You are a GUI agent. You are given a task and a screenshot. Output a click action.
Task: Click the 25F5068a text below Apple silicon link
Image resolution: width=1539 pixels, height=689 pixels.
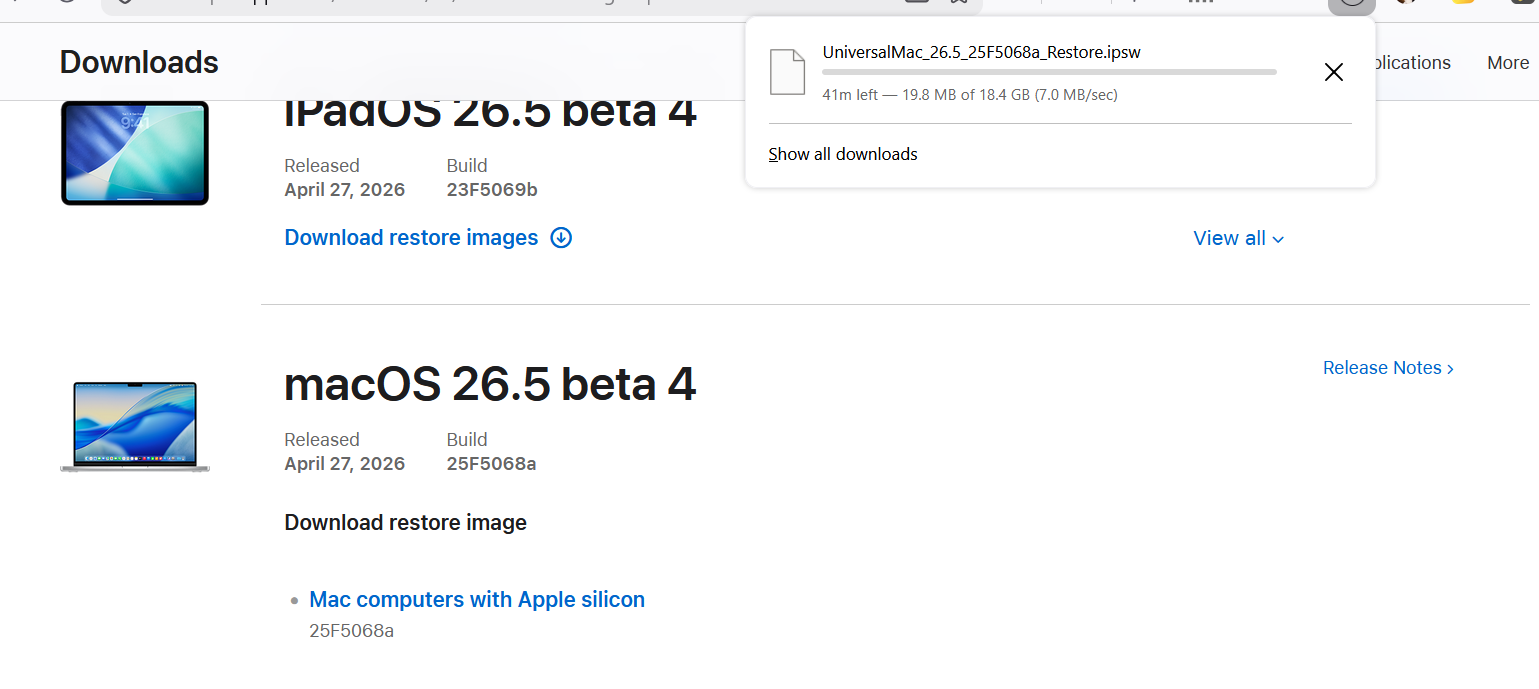tap(352, 631)
